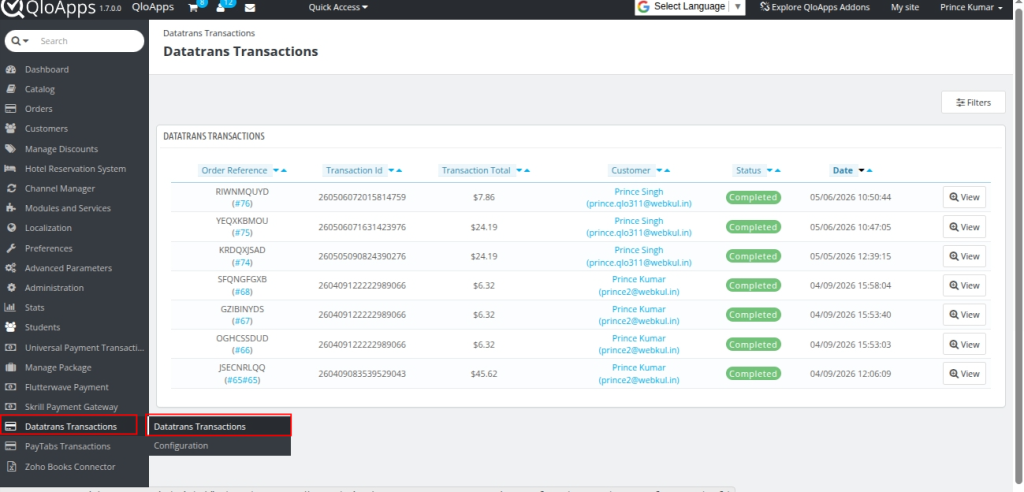This screenshot has width=1024, height=492.
Task: Click the Channel Manager refresh icon
Action: 10,188
